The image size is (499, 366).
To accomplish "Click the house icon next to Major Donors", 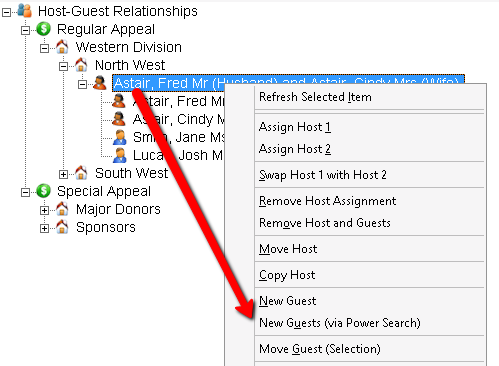I will pos(62,209).
